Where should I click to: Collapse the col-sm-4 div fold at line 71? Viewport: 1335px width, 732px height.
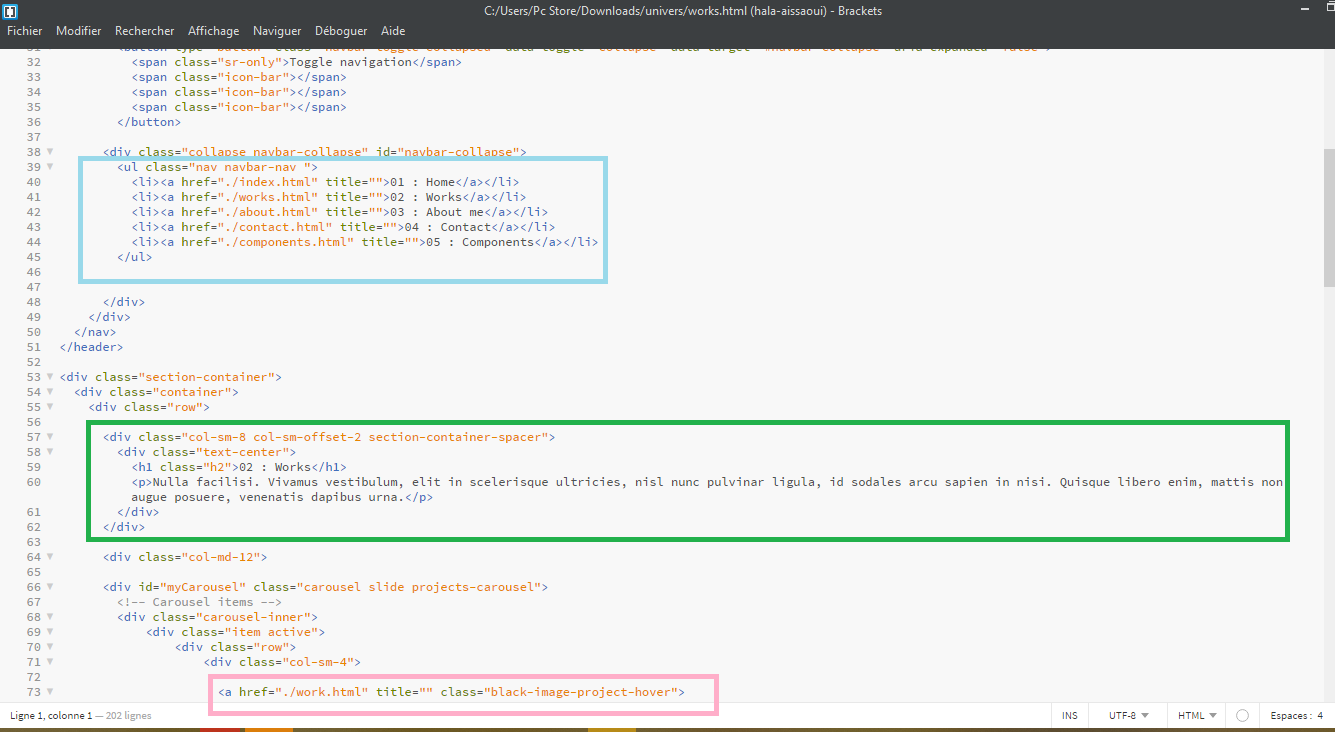[x=49, y=662]
